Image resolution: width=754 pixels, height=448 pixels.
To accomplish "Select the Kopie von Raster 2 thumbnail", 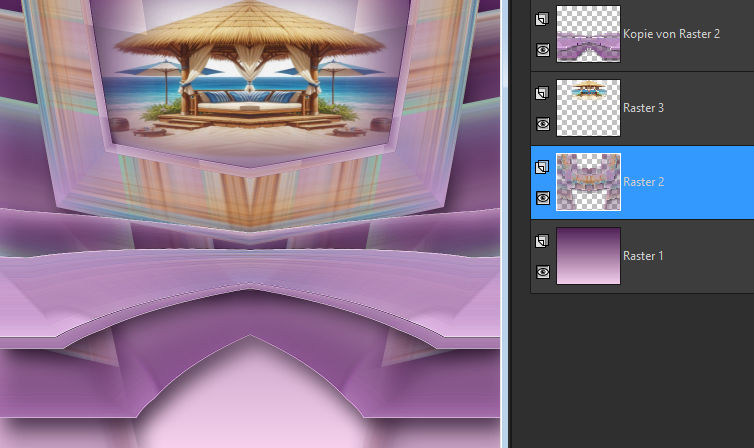I will [588, 34].
